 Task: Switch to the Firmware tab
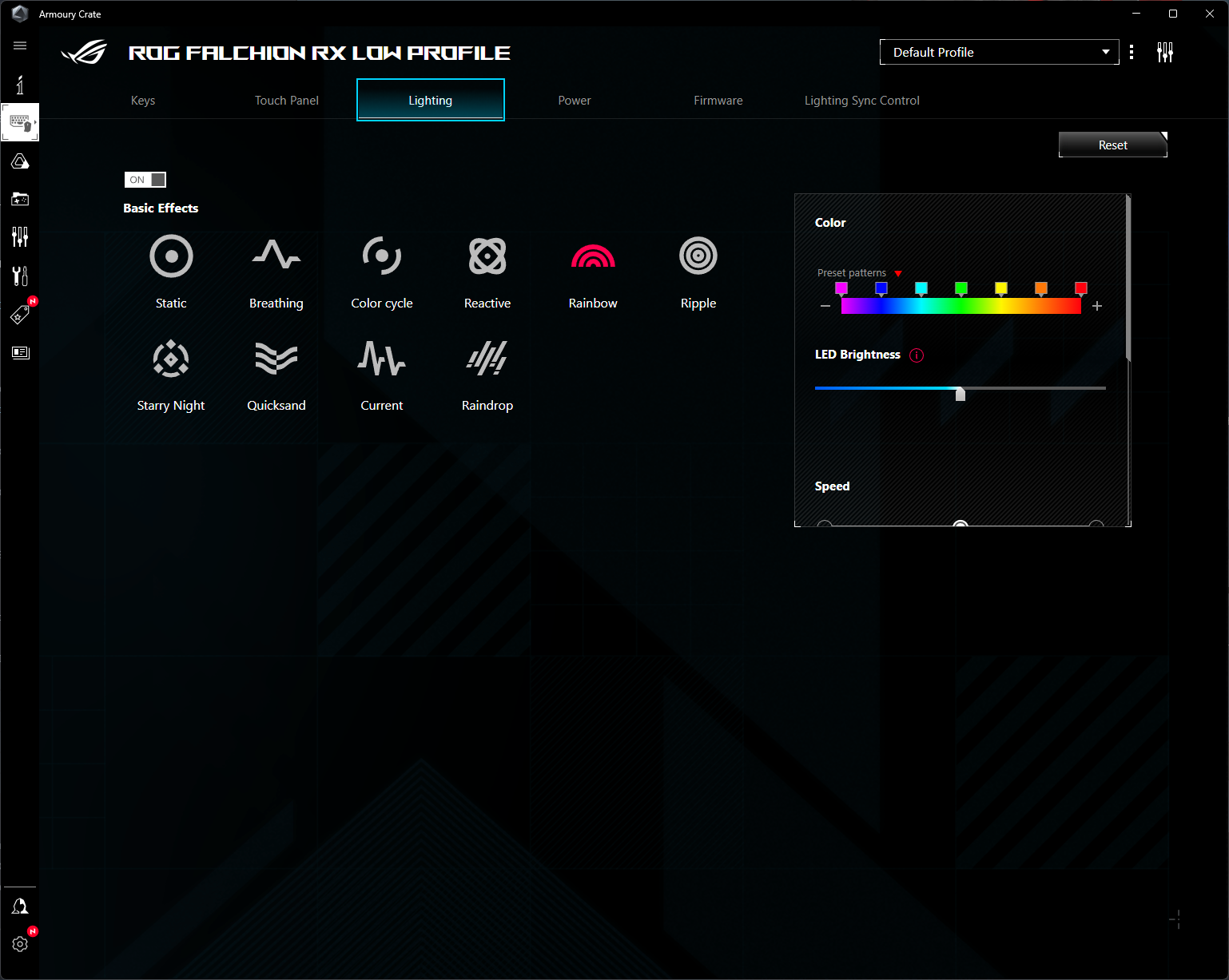(718, 101)
